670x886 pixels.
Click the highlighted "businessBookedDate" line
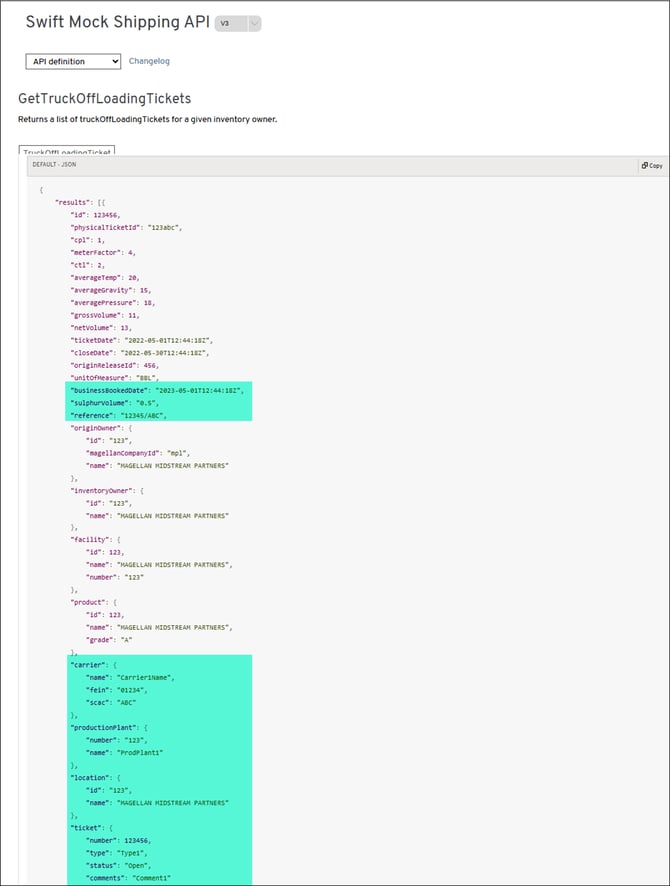(156, 389)
